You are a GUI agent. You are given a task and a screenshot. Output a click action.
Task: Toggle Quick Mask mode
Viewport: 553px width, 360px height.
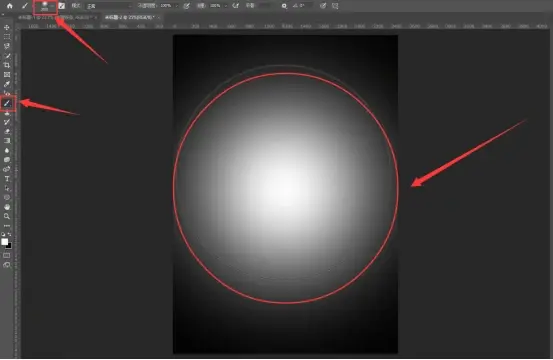[x=7, y=255]
